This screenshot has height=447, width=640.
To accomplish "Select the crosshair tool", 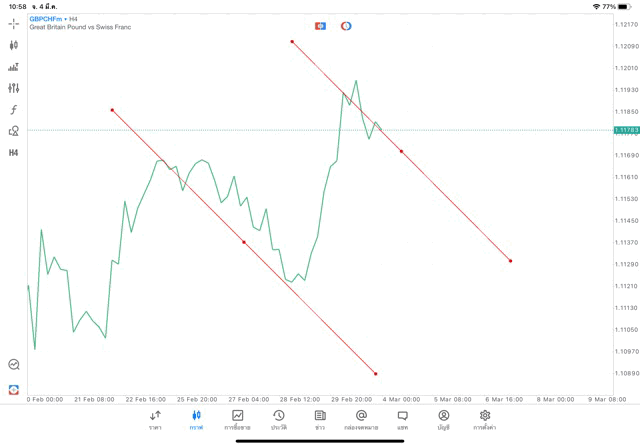I will pos(14,23).
